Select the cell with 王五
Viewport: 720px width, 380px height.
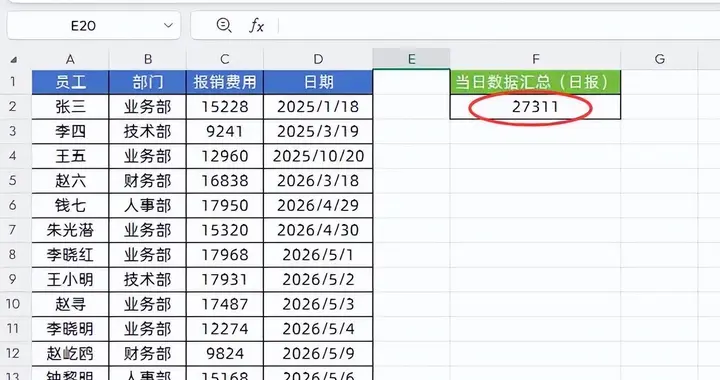pos(70,156)
